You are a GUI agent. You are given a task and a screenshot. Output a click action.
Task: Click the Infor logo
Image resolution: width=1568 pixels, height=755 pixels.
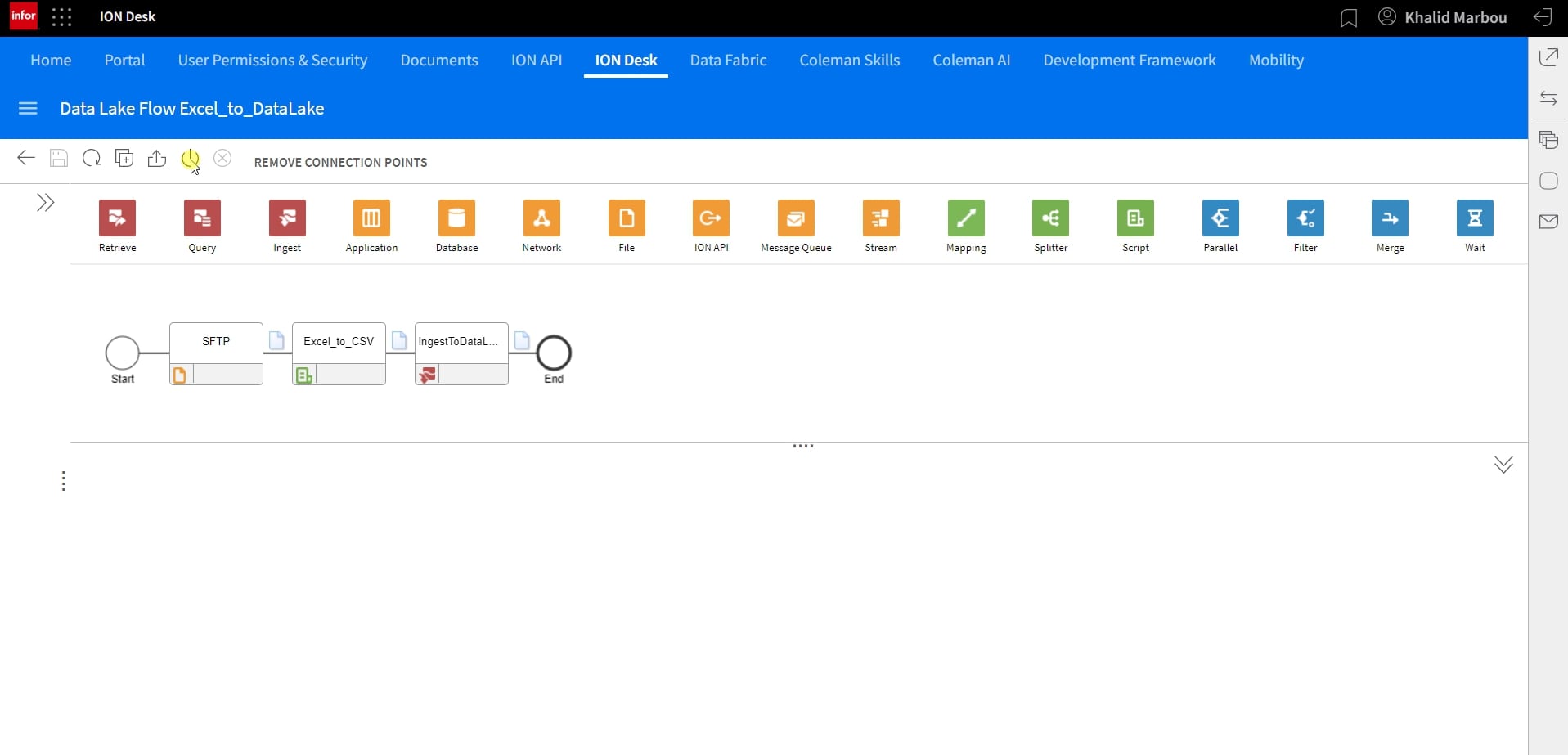point(23,16)
